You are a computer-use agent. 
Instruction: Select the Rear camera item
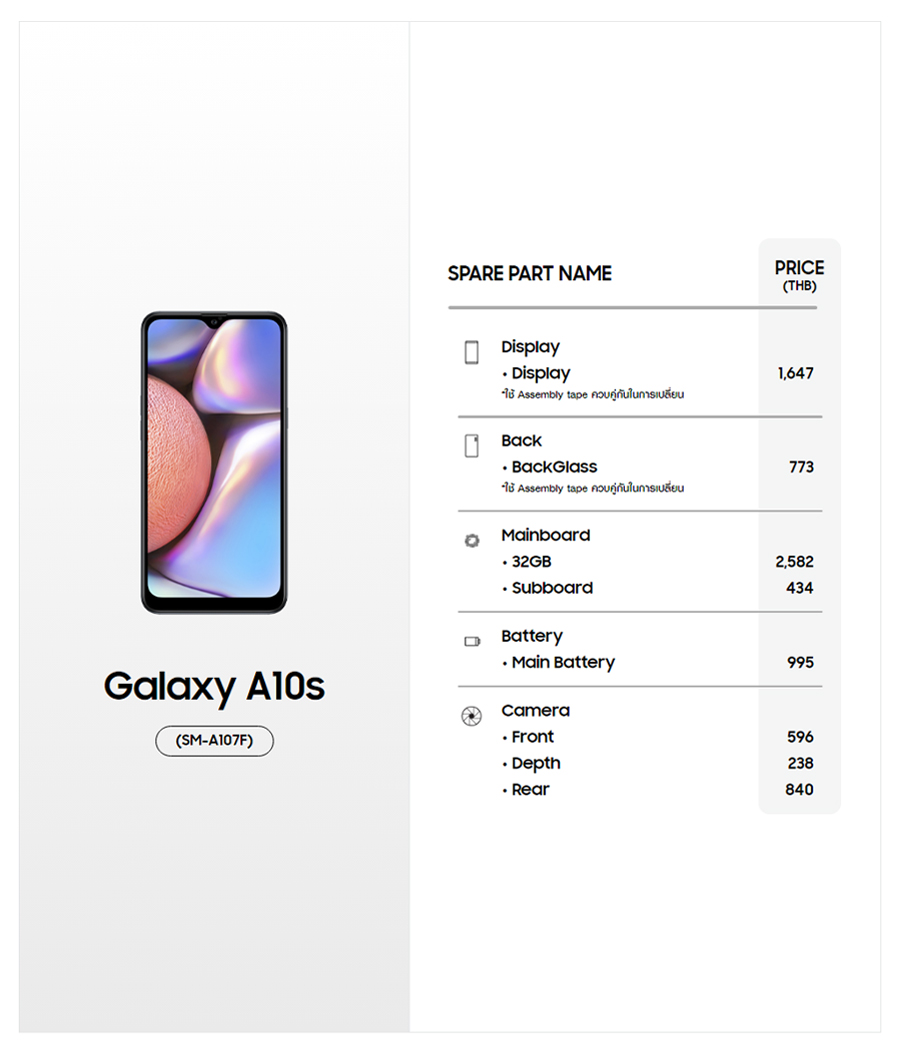coord(530,789)
